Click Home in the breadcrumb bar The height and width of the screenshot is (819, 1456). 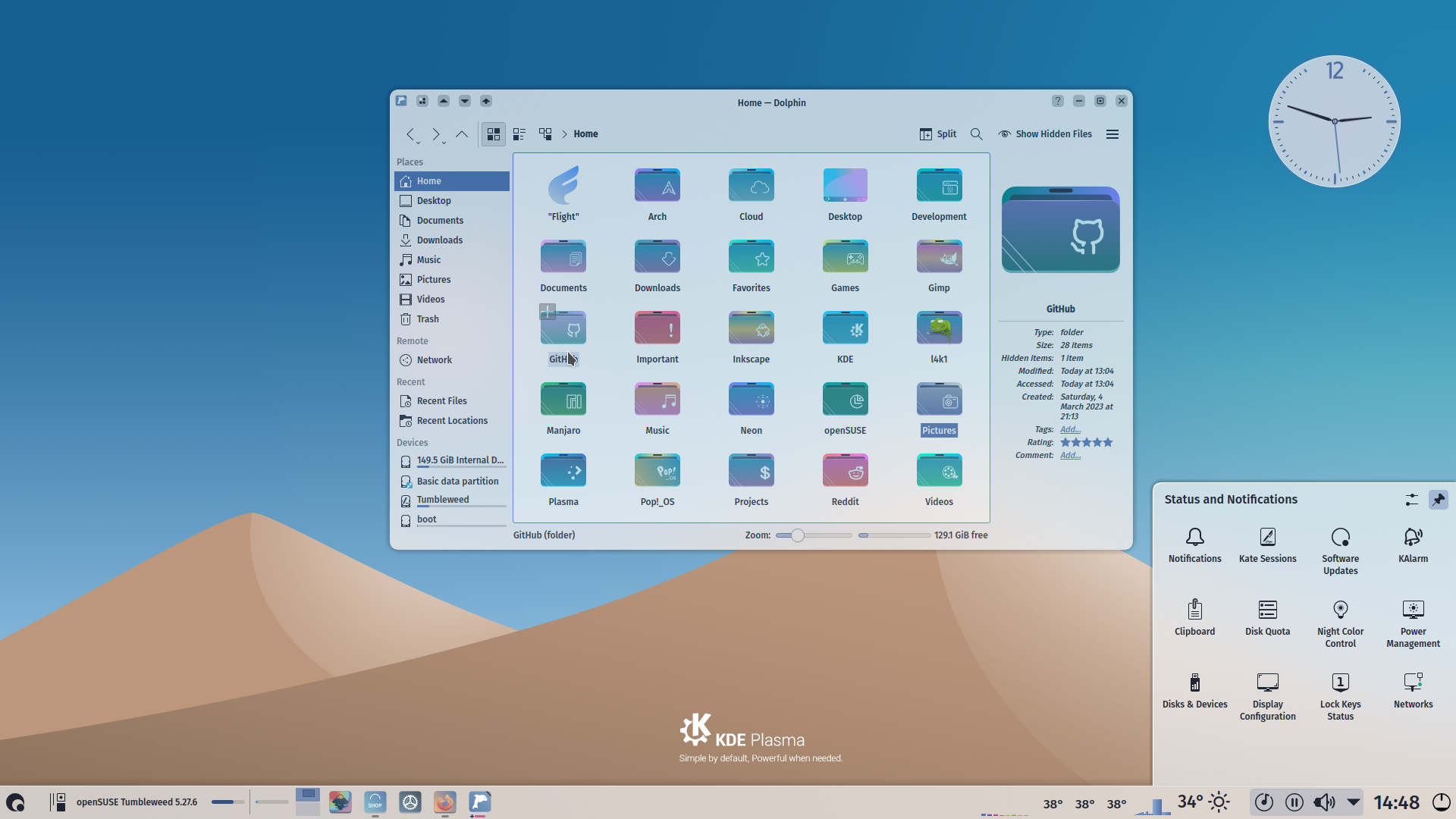pyautogui.click(x=585, y=134)
